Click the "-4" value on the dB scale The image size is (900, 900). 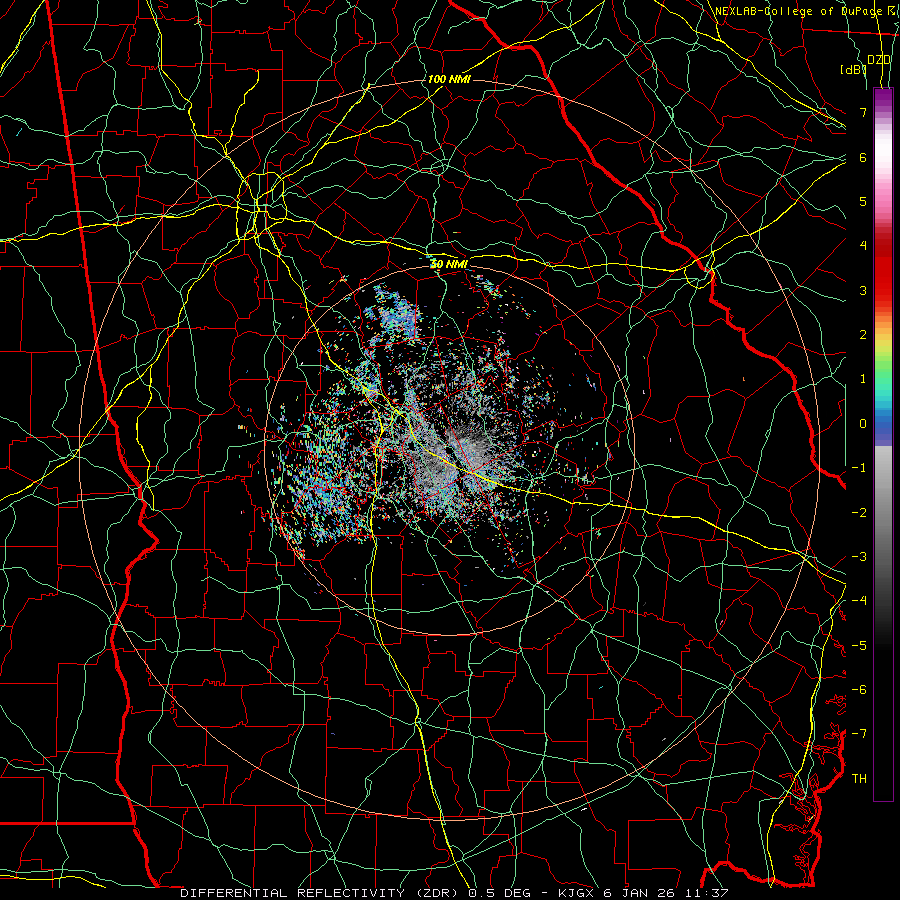[x=859, y=601]
